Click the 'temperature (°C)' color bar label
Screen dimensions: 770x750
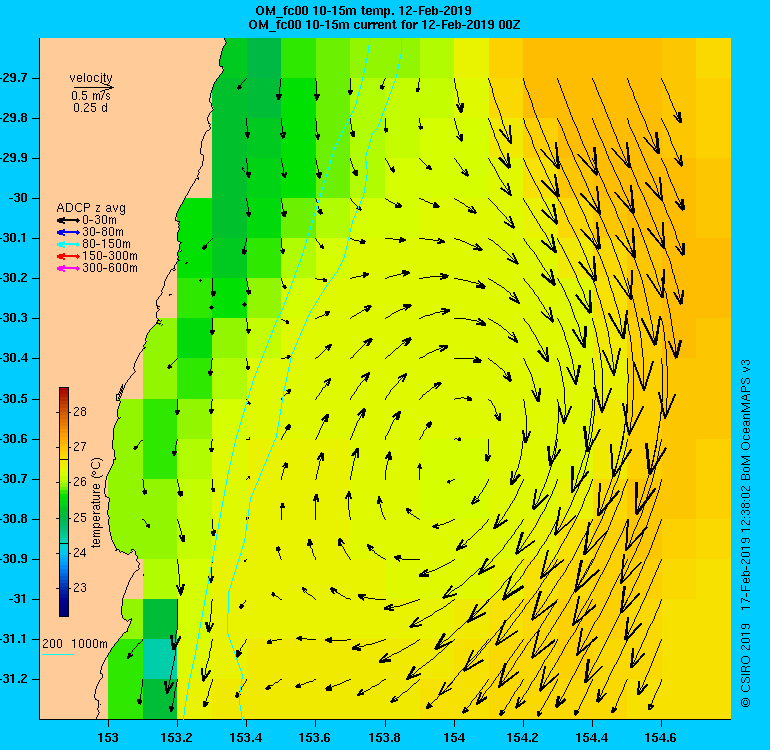tap(96, 502)
